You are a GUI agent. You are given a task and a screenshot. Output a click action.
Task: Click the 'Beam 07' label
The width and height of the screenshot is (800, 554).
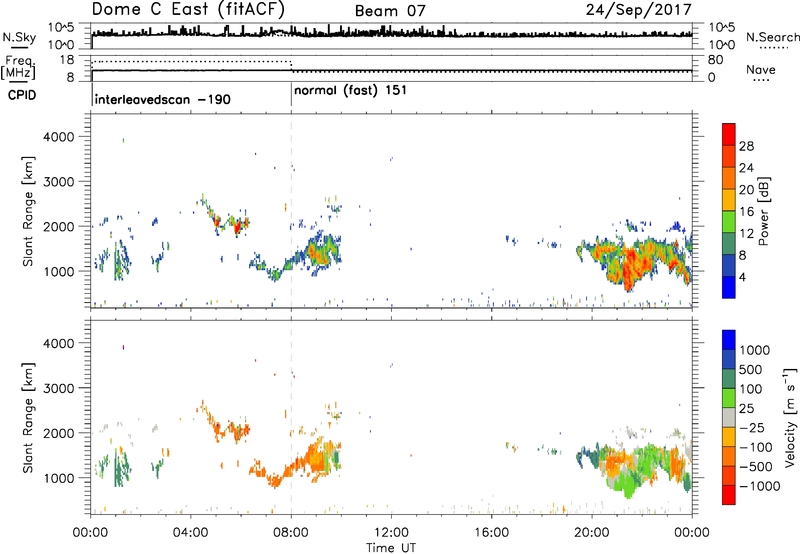(390, 11)
